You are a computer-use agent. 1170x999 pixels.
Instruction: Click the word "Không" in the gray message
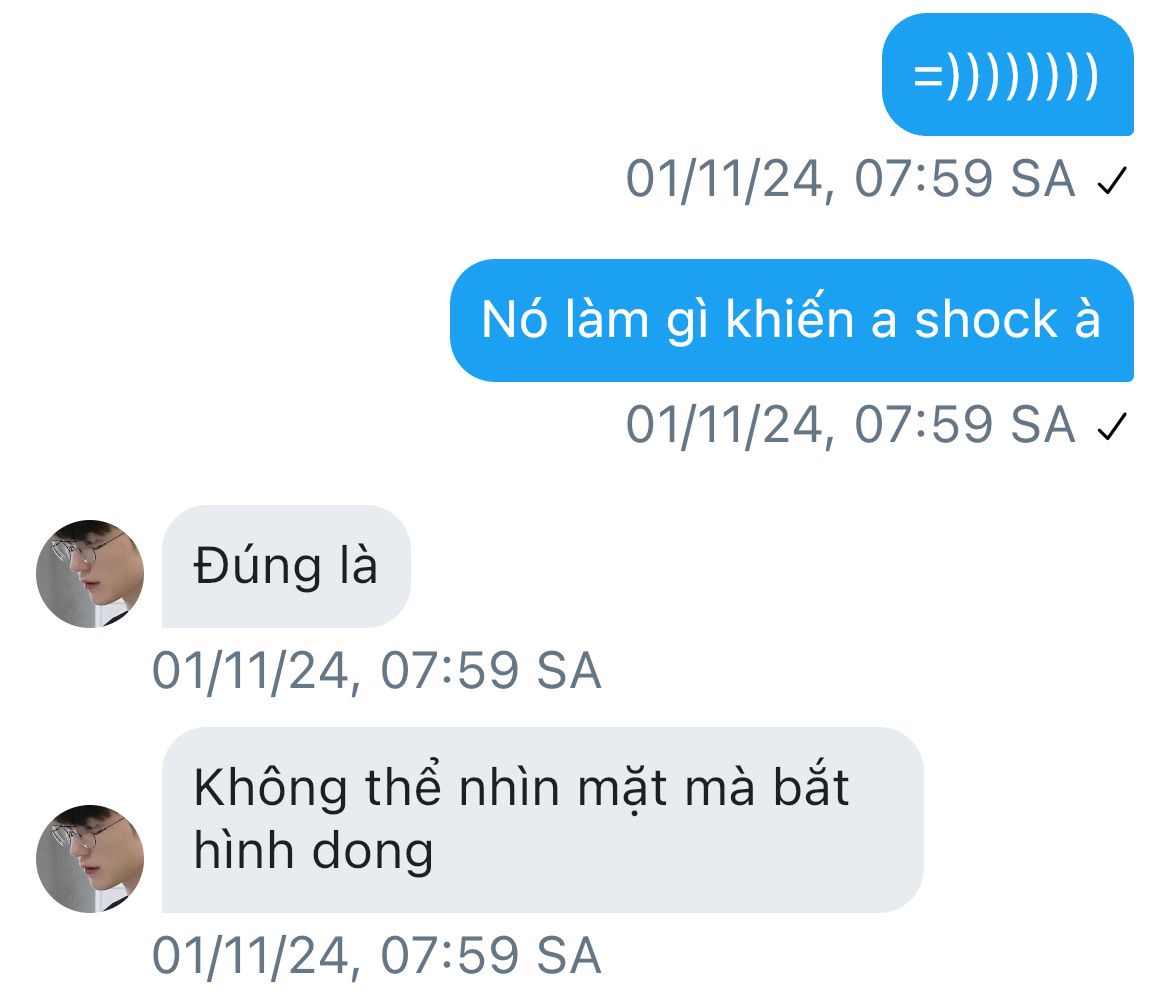pyautogui.click(x=271, y=788)
